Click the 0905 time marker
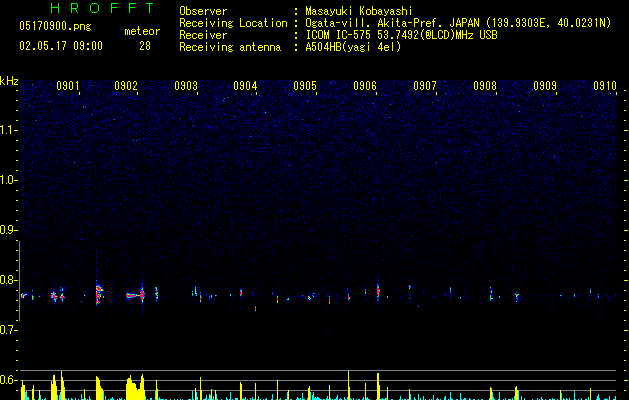 click(305, 86)
